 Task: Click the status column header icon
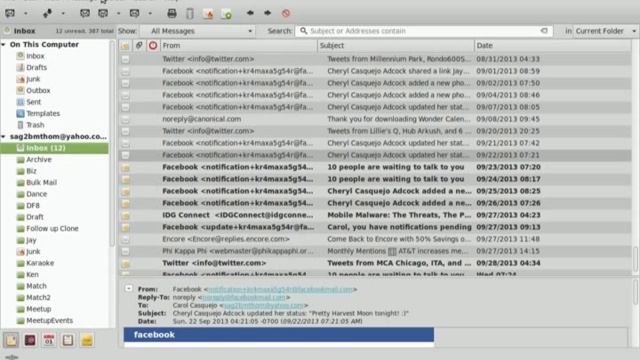[x=125, y=46]
